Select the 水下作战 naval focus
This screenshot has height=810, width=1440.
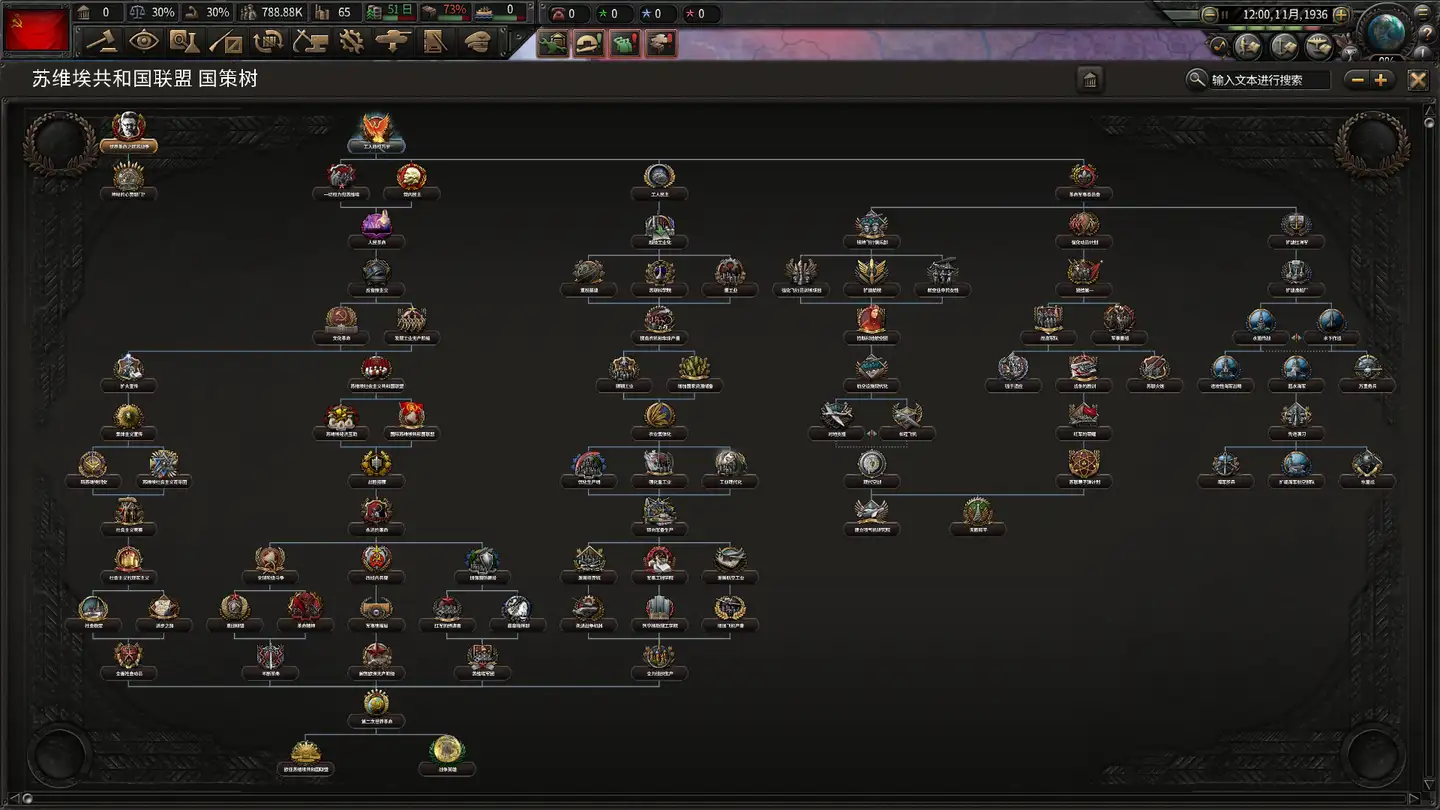1331,320
